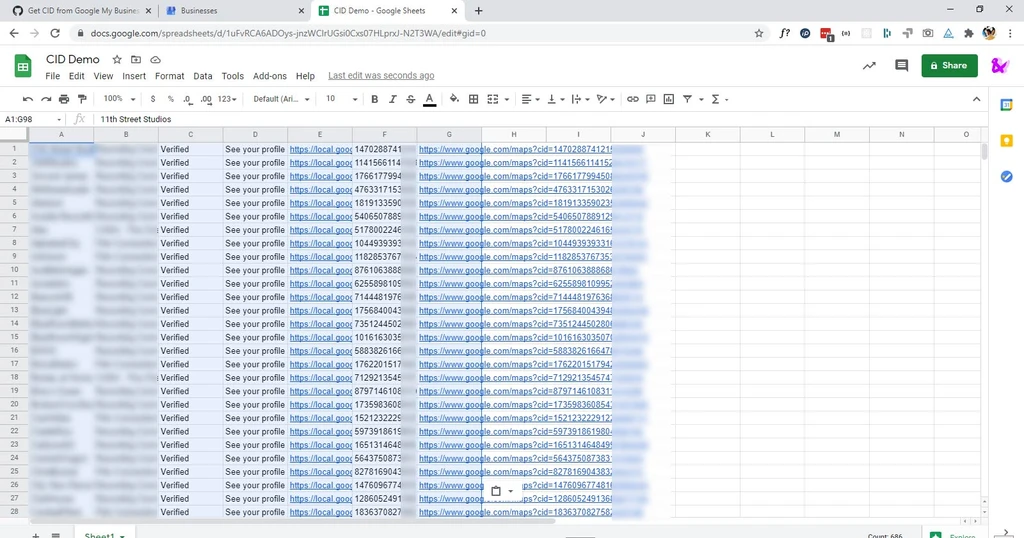The image size is (1024, 538).
Task: Open the zoom level dropdown
Action: pyautogui.click(x=119, y=99)
